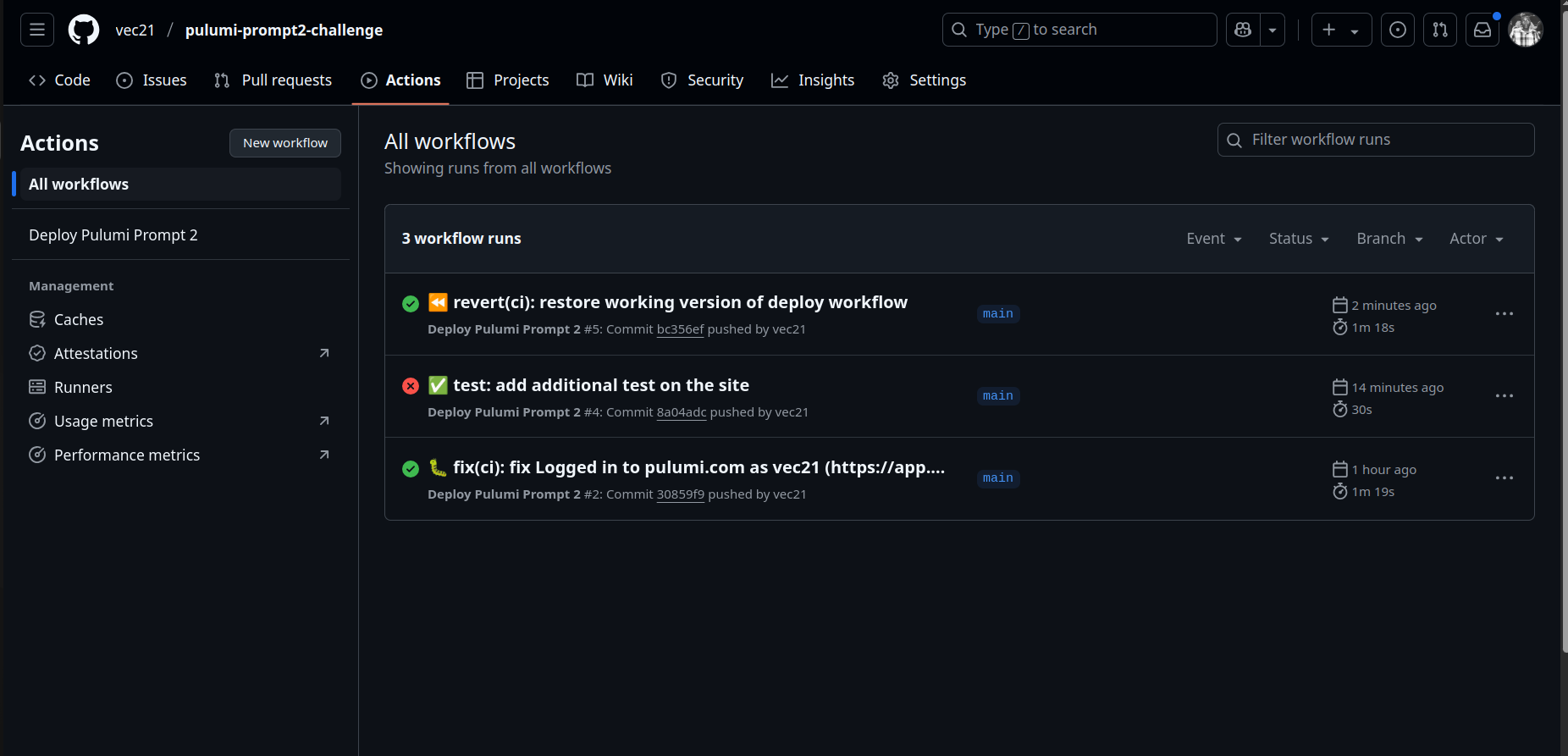Open commit 30859f9 link
The width and height of the screenshot is (1568, 756).
[x=681, y=494]
